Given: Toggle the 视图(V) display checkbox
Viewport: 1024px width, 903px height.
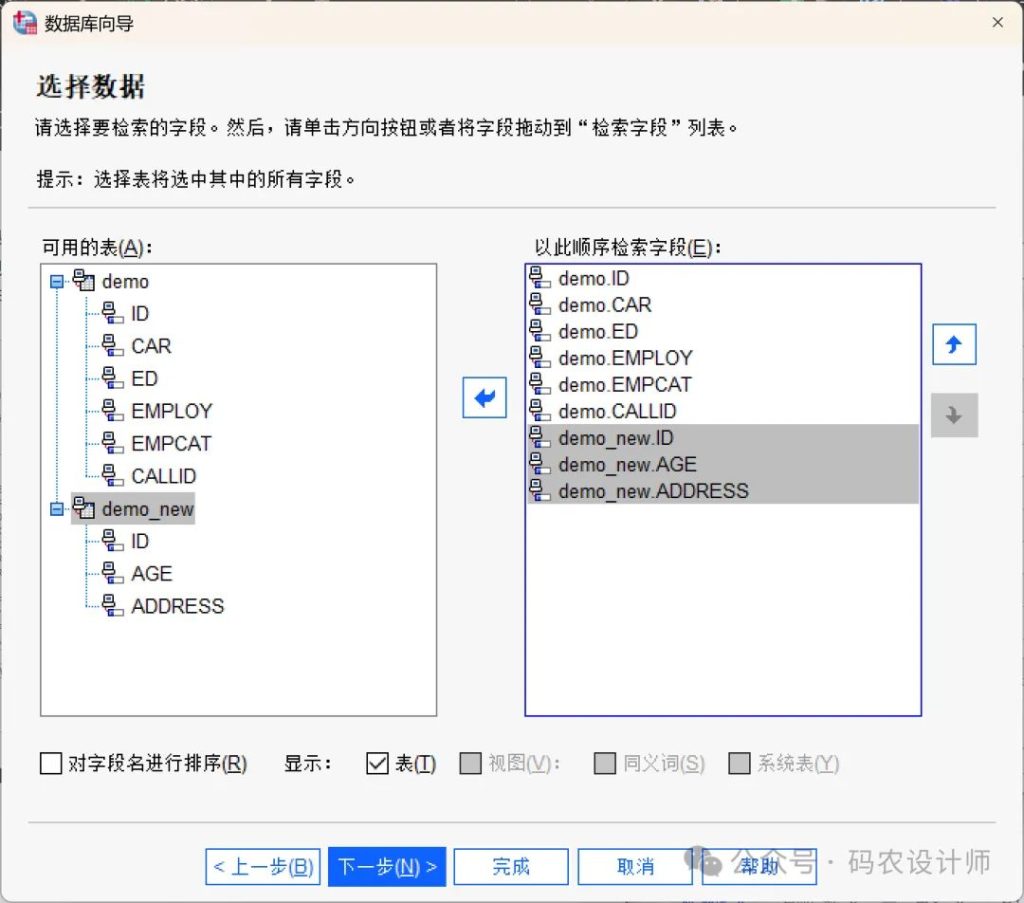Looking at the screenshot, I should point(470,764).
